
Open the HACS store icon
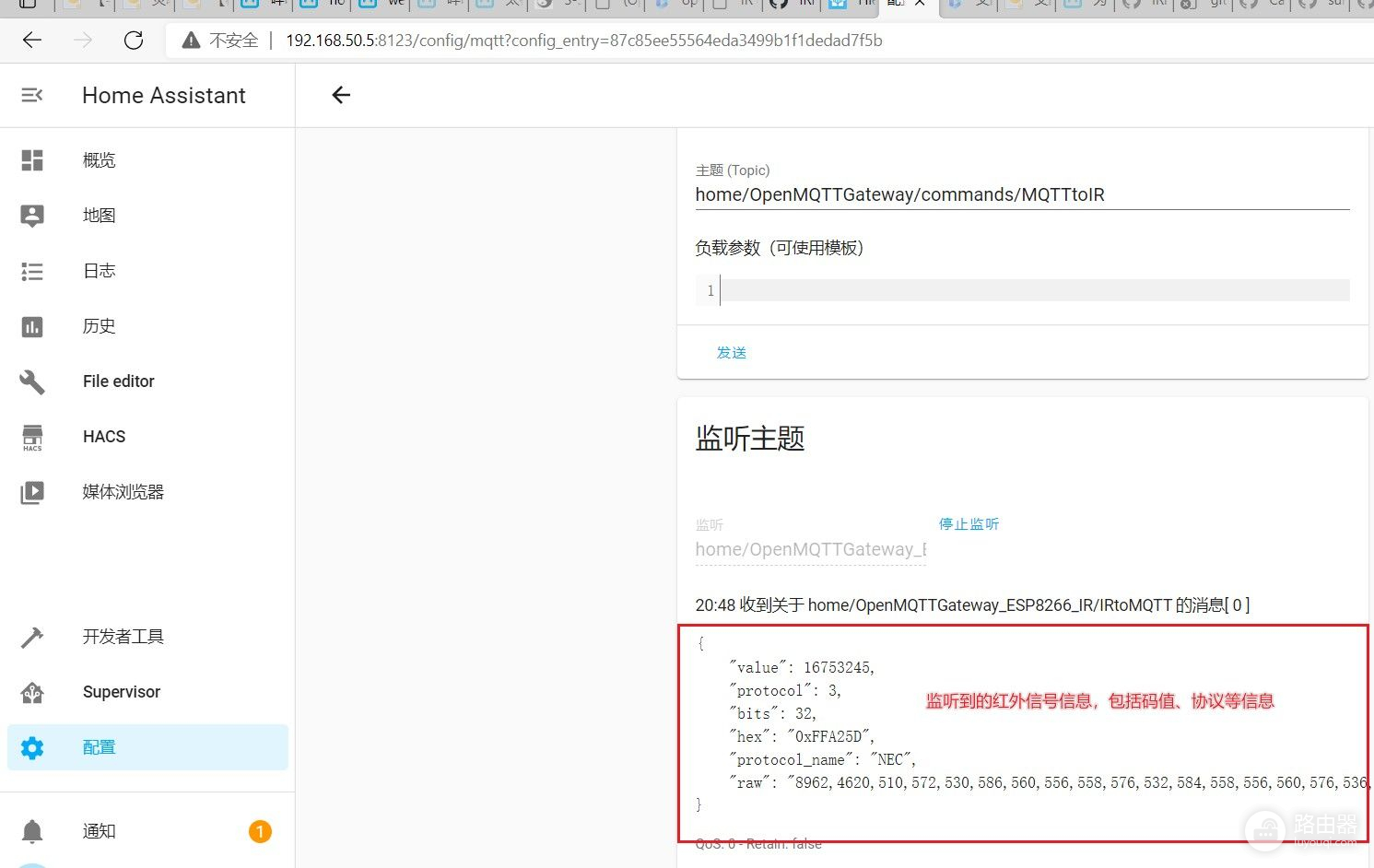(x=32, y=437)
